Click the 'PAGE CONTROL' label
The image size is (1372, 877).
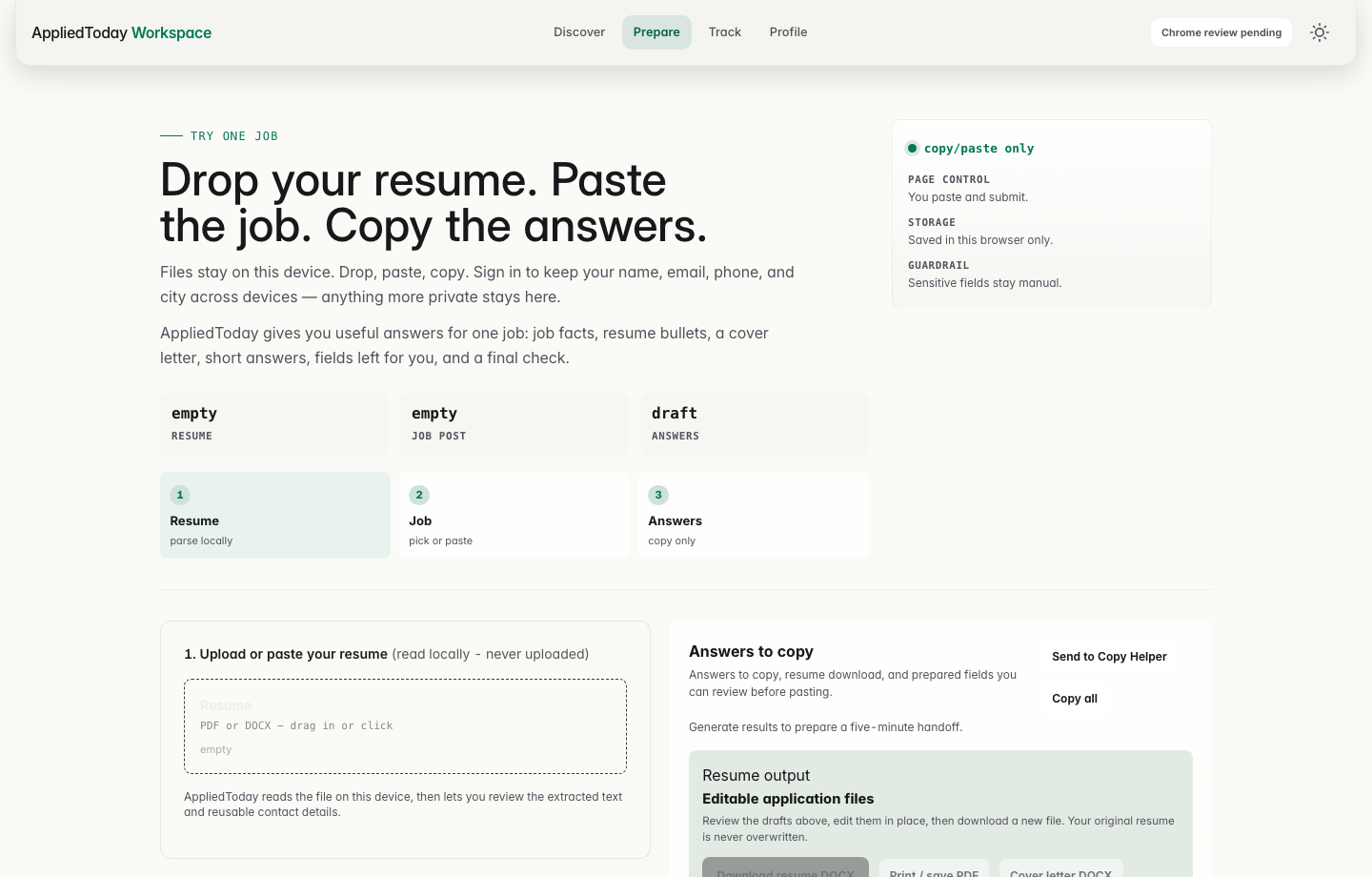949,179
